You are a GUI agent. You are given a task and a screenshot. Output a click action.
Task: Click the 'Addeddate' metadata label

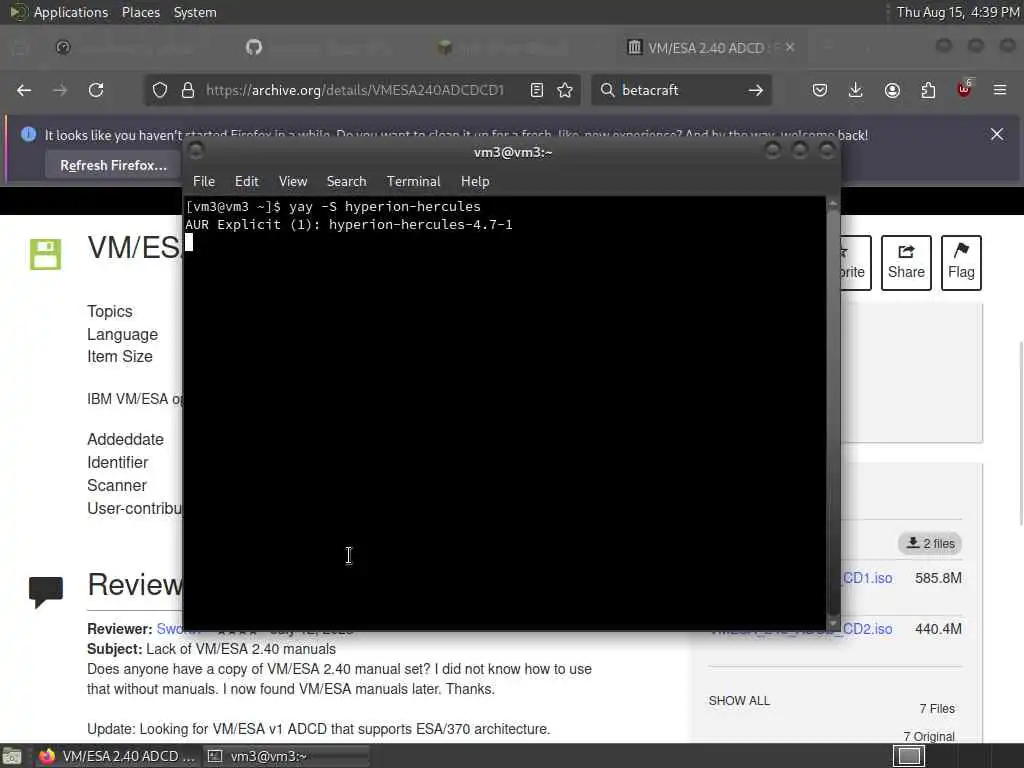tap(125, 439)
